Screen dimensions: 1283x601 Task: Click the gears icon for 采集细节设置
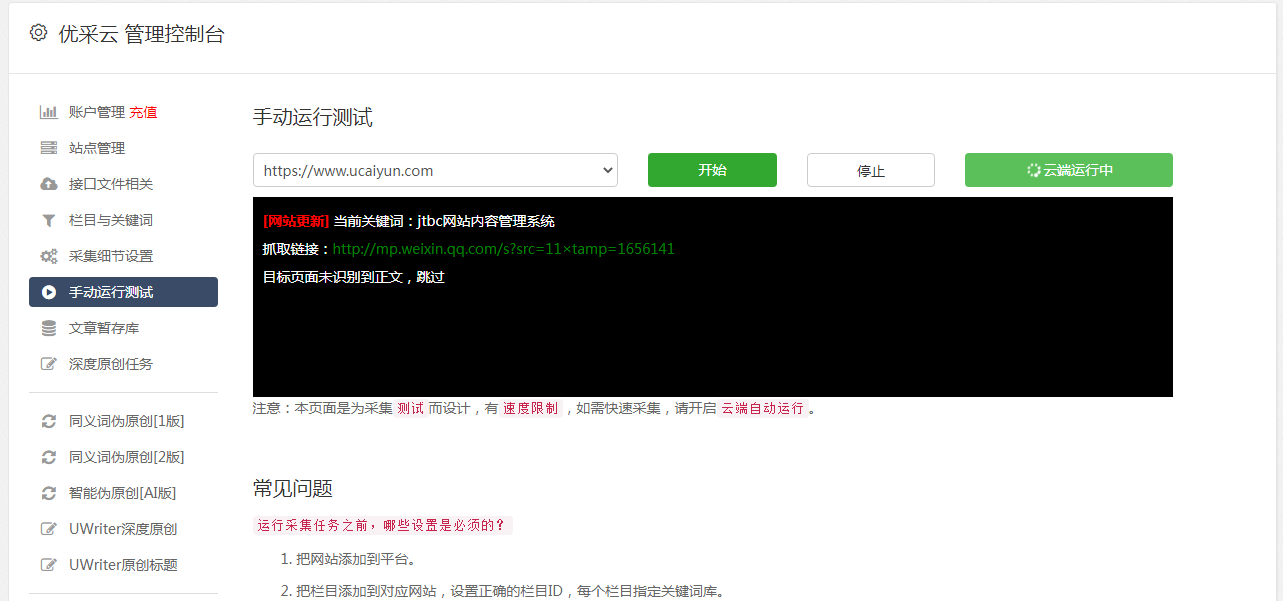48,256
